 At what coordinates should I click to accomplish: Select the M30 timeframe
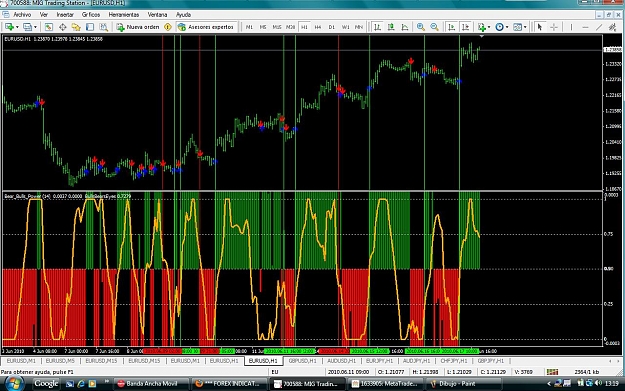(x=291, y=27)
